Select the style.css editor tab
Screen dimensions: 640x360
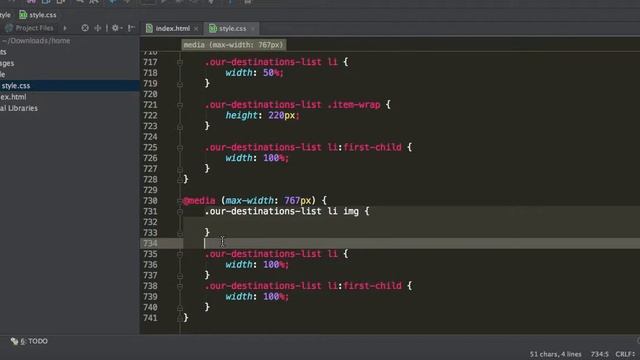tap(232, 28)
